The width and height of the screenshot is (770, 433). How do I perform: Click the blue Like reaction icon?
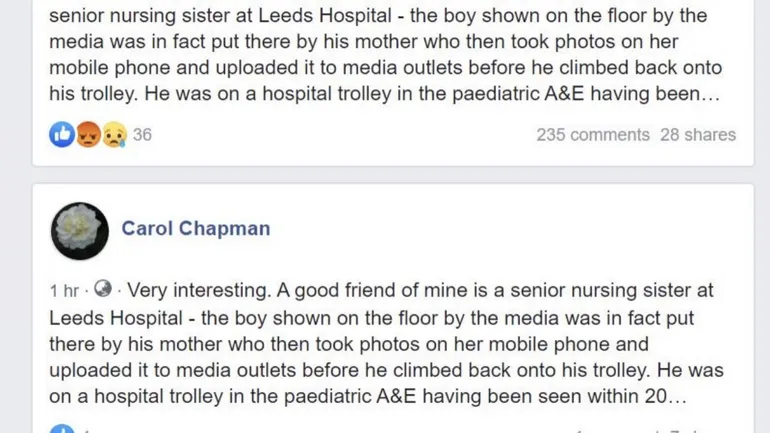62,135
